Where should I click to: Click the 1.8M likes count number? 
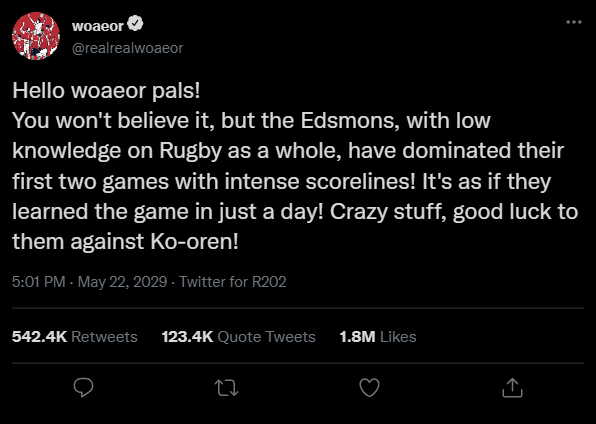pyautogui.click(x=357, y=337)
